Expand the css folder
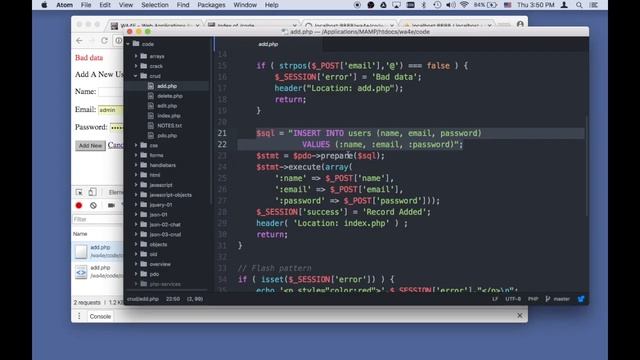Screen dimensions: 640x360 (x=136, y=145)
